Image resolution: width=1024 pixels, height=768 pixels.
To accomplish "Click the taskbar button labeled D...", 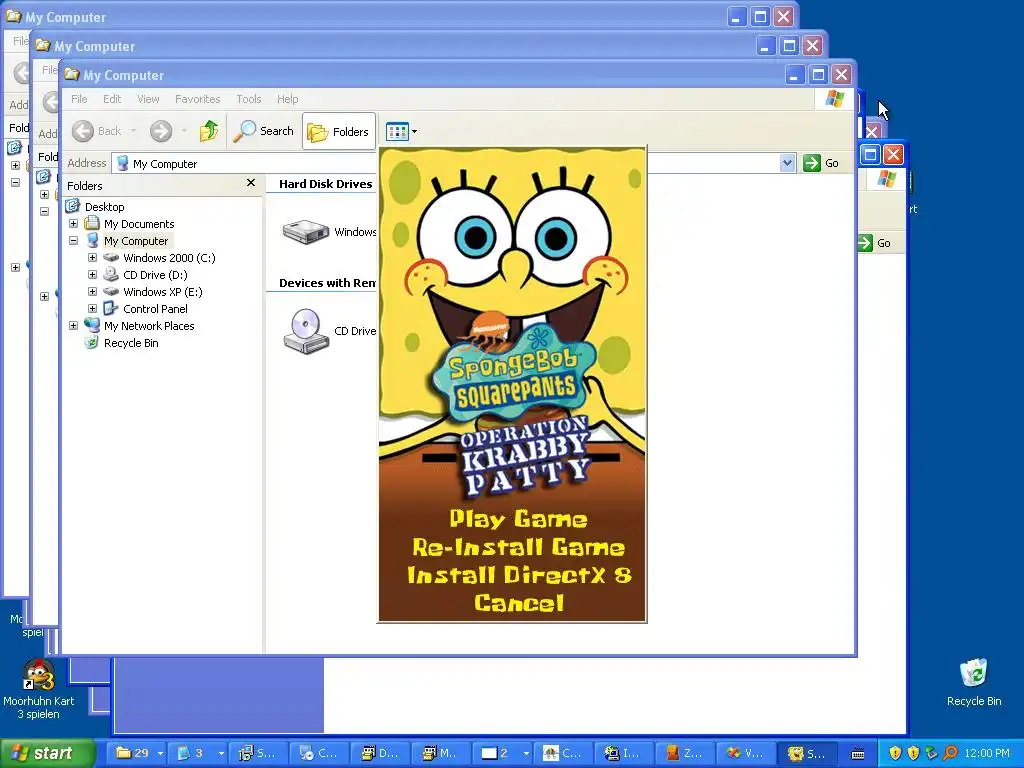I will tap(379, 754).
